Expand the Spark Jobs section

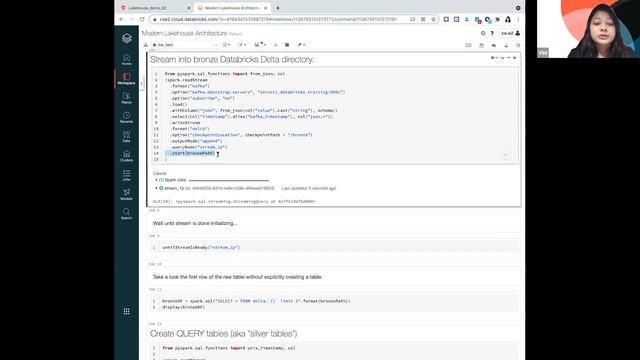pos(156,180)
